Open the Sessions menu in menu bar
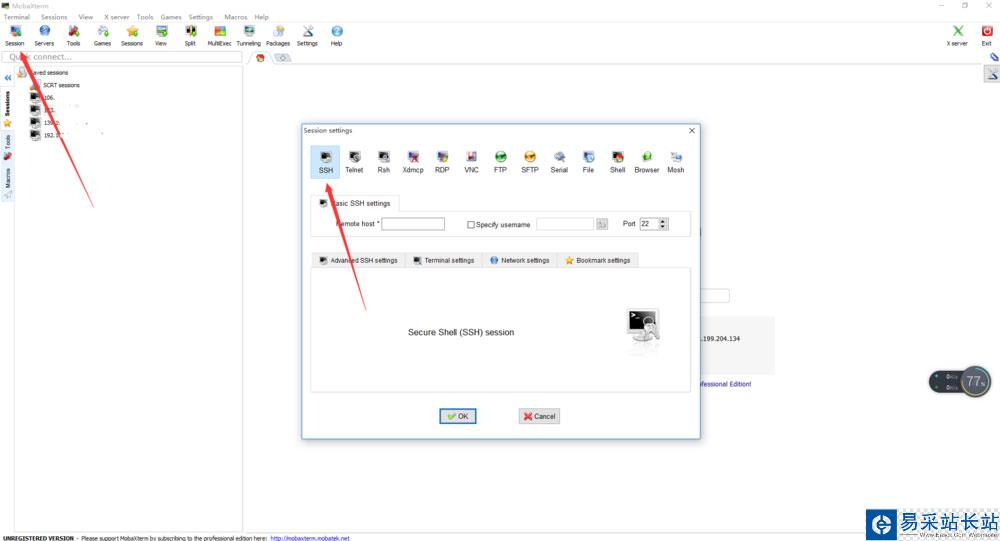 point(54,17)
